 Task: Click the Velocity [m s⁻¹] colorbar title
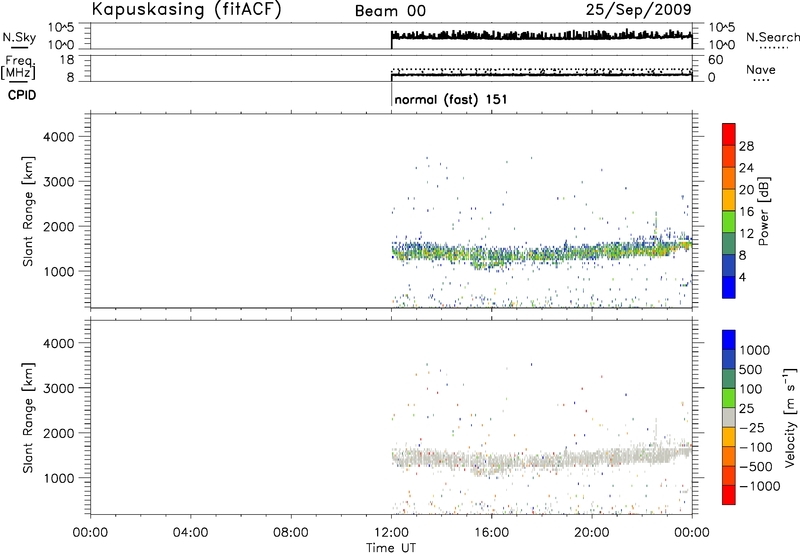pyautogui.click(x=790, y=417)
